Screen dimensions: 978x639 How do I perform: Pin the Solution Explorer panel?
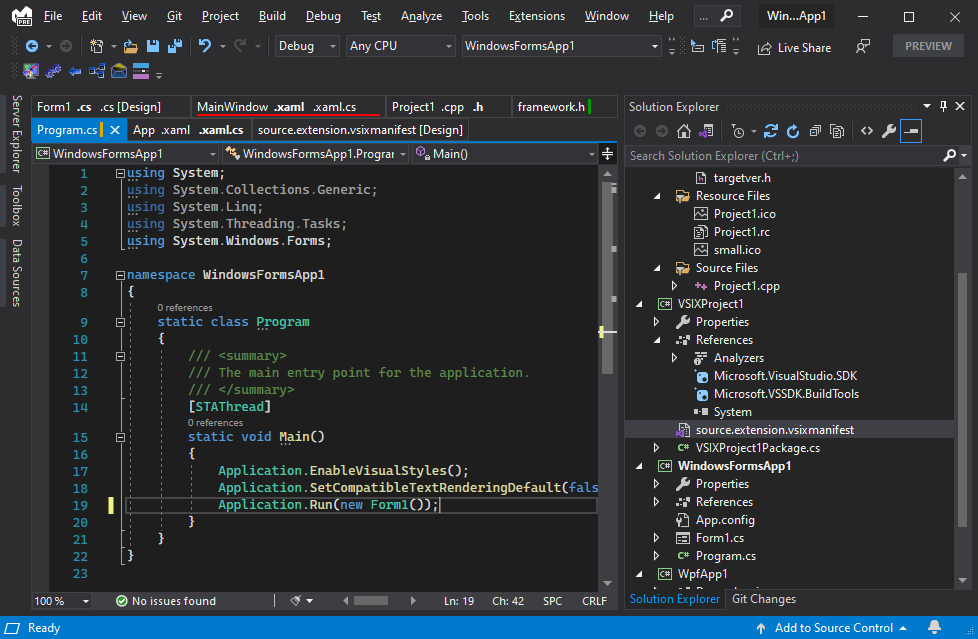click(x=942, y=106)
